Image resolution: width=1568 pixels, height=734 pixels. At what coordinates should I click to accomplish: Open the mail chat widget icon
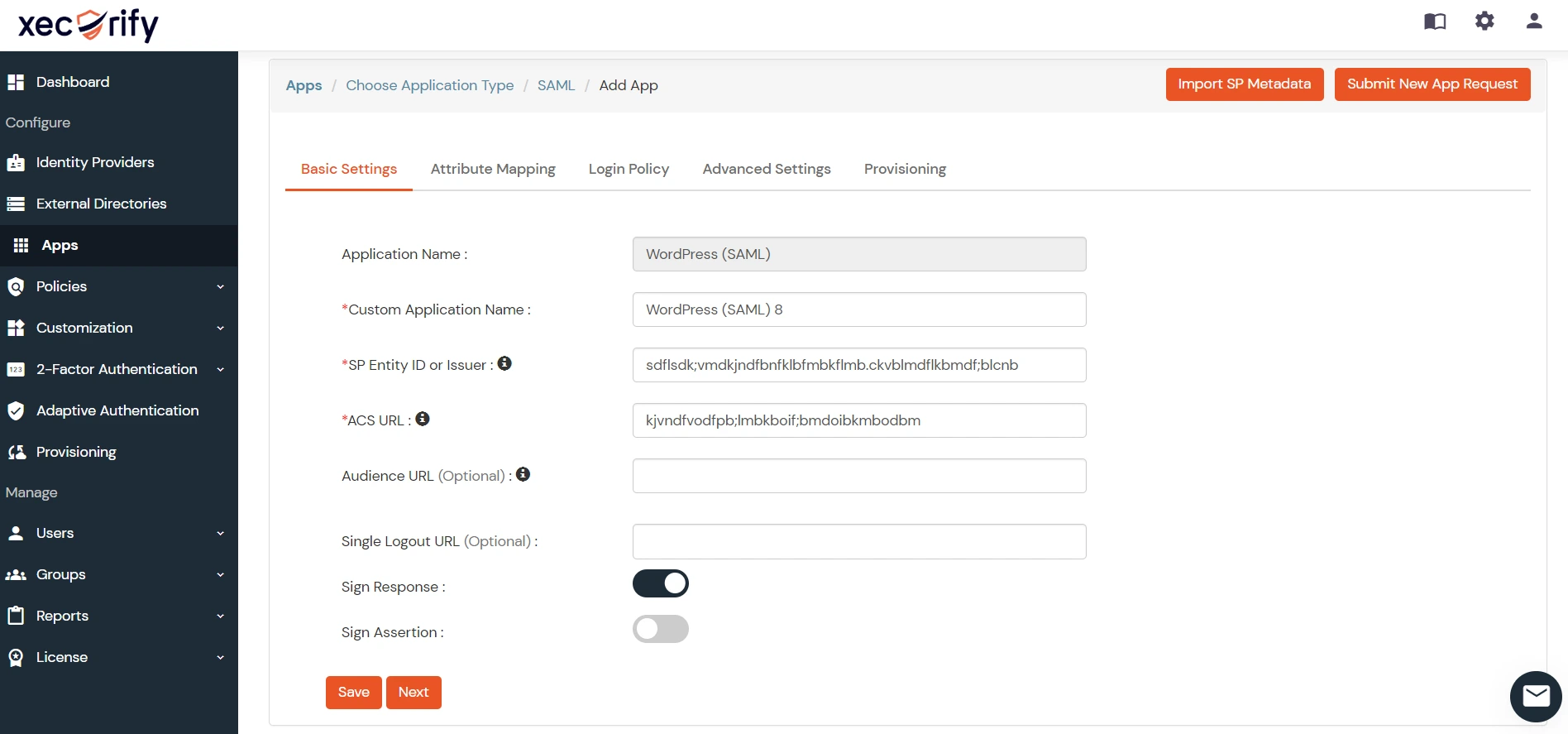[x=1536, y=696]
